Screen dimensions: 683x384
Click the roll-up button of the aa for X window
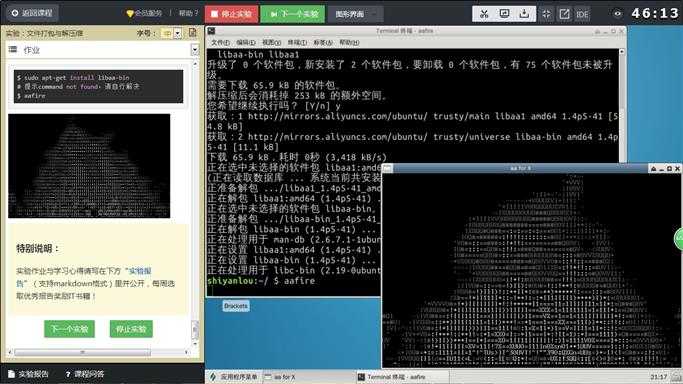click(653, 168)
